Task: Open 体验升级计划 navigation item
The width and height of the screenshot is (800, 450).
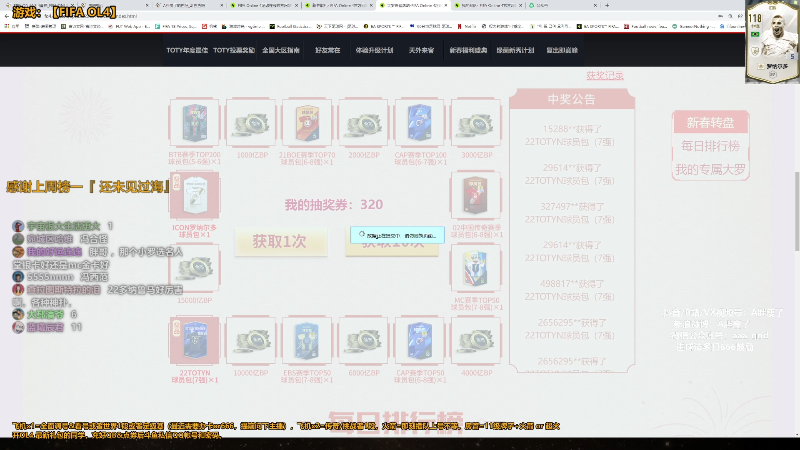Action: pos(374,50)
